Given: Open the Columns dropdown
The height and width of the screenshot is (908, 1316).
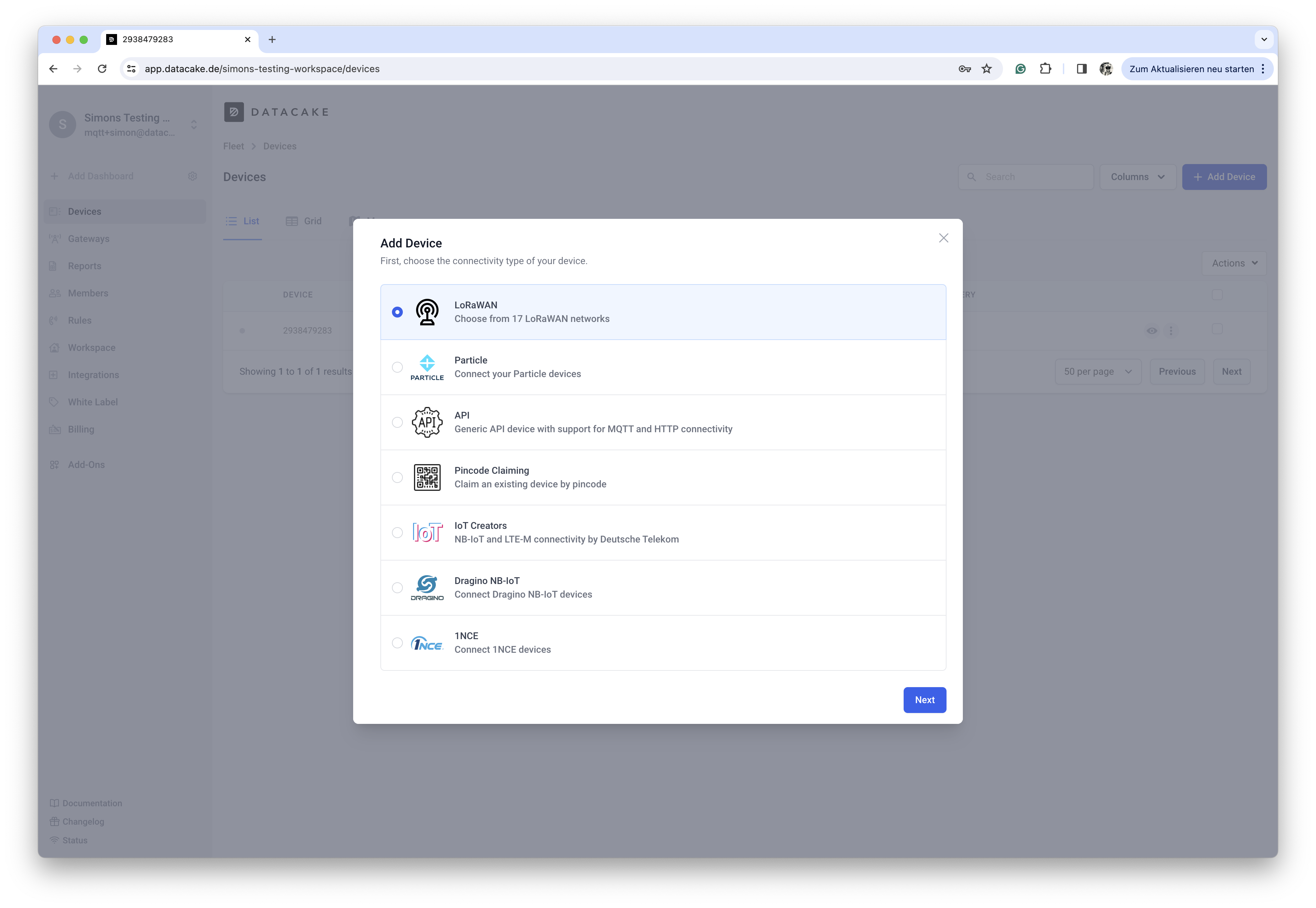Looking at the screenshot, I should coord(1137,177).
